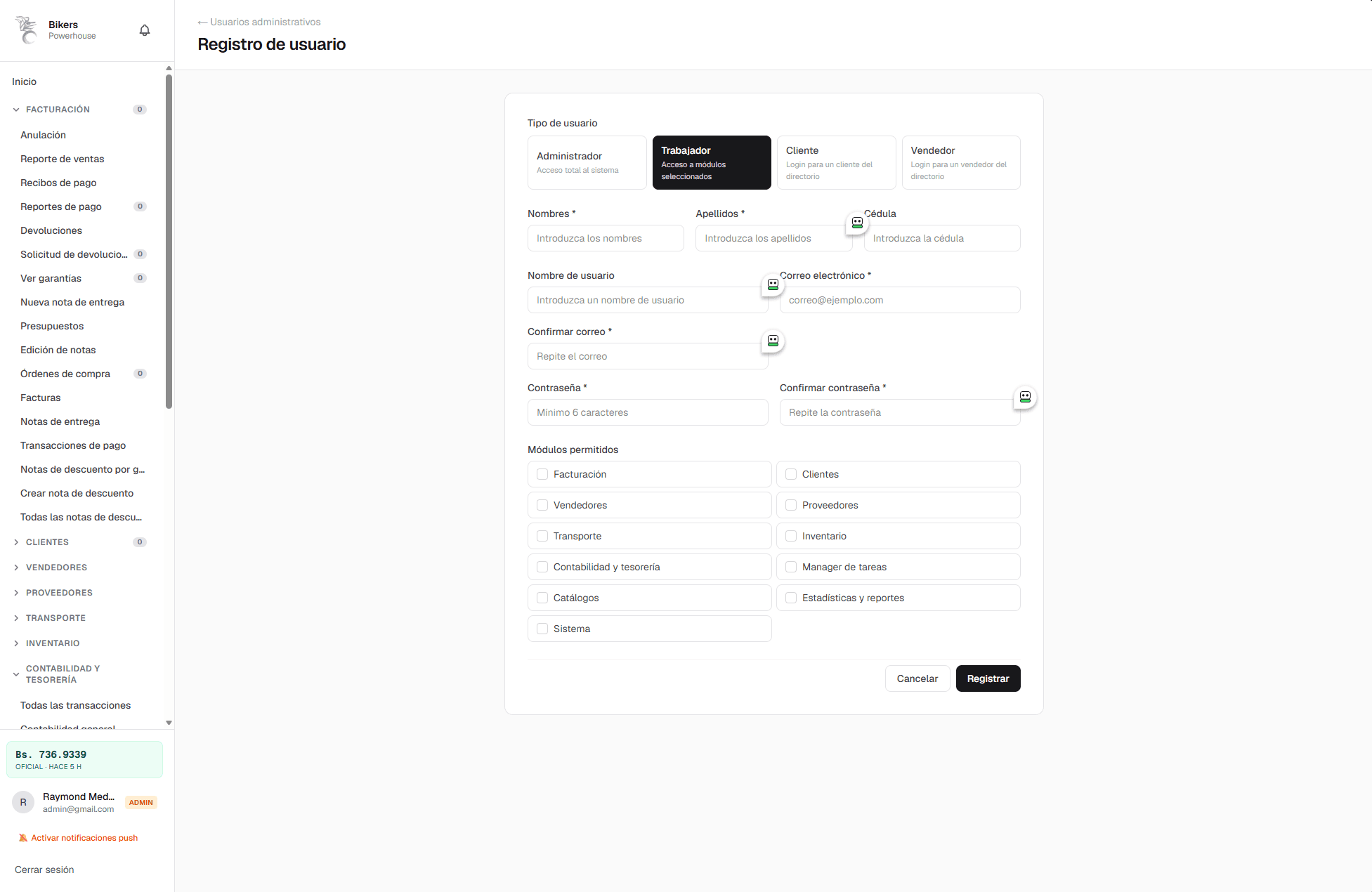This screenshot has width=1372, height=892.
Task: Enable the Inventario module checkbox
Action: click(791, 536)
